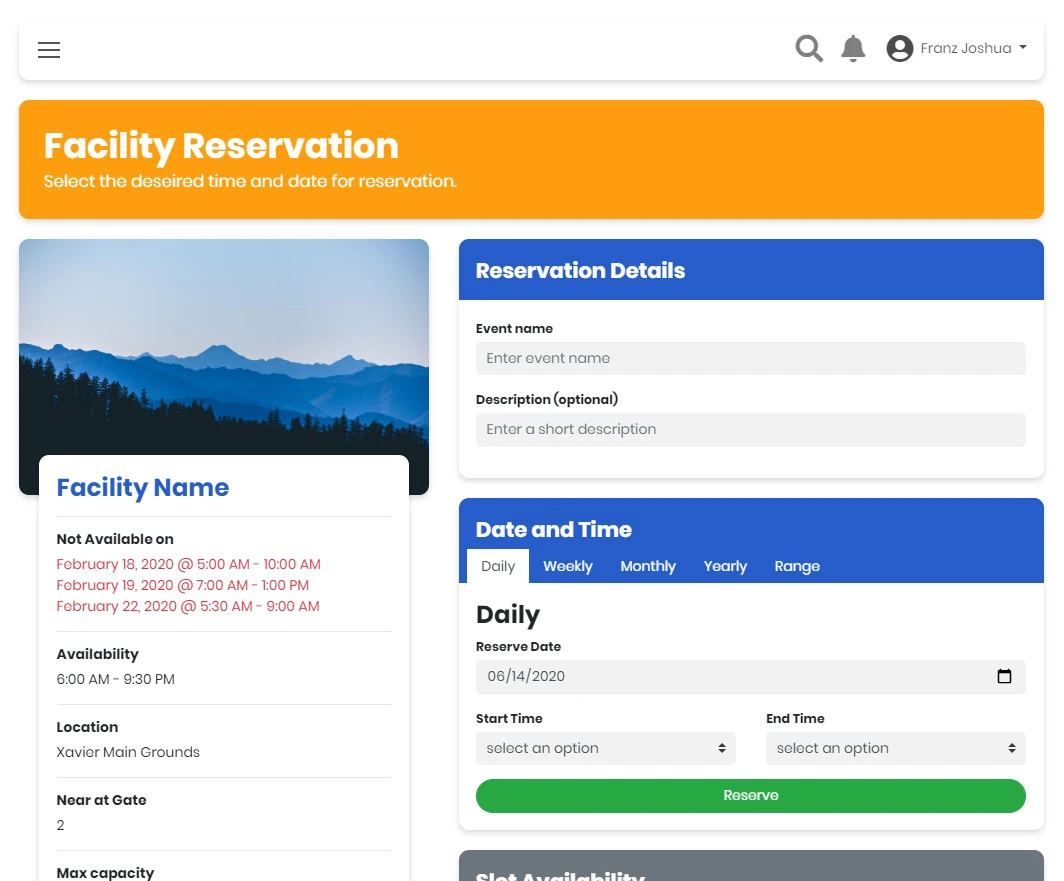1064x881 pixels.
Task: Click the Slot Availability panel header
Action: coord(750,868)
